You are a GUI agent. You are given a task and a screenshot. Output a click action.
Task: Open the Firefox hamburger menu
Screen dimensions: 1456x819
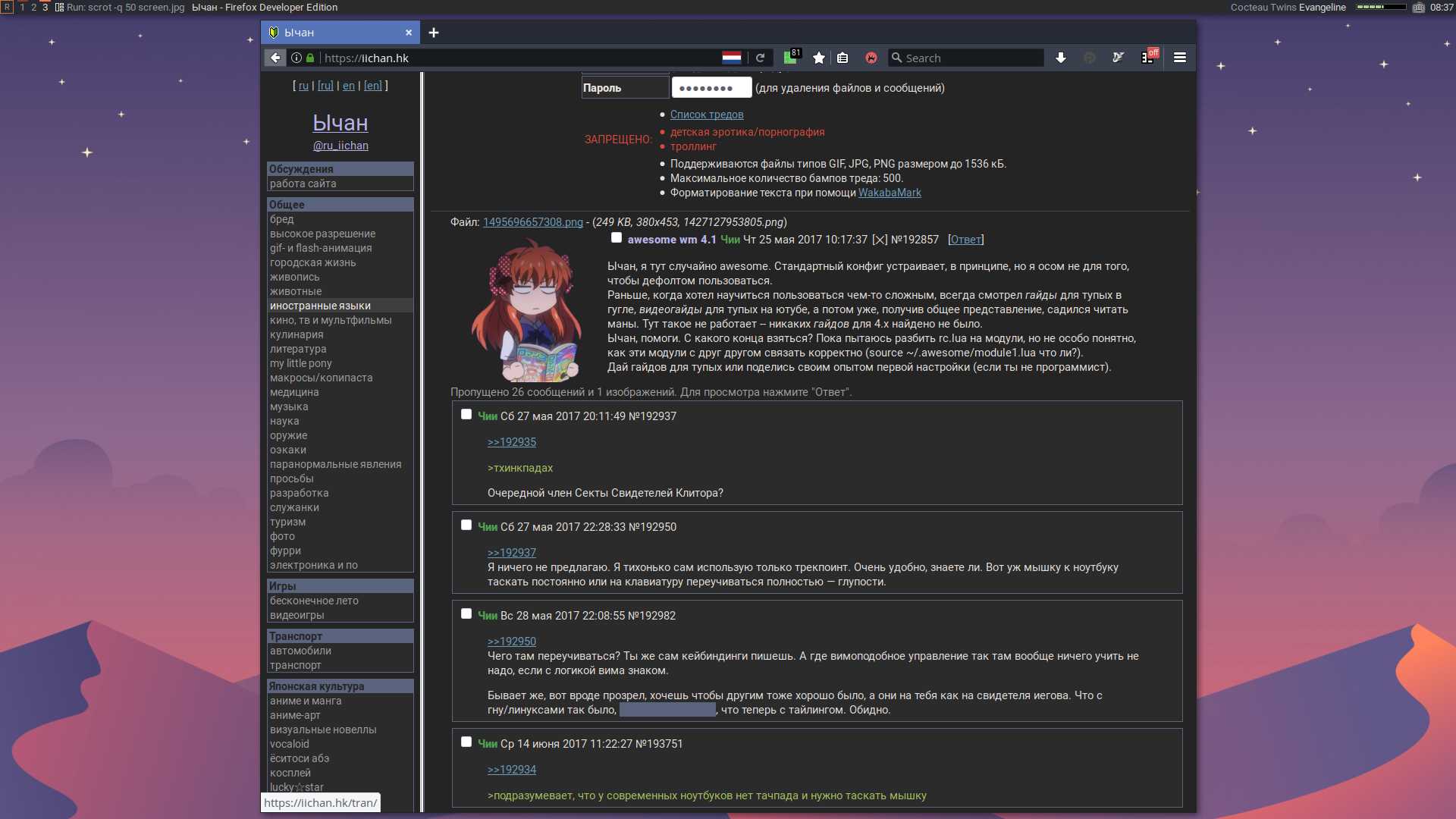tap(1180, 58)
